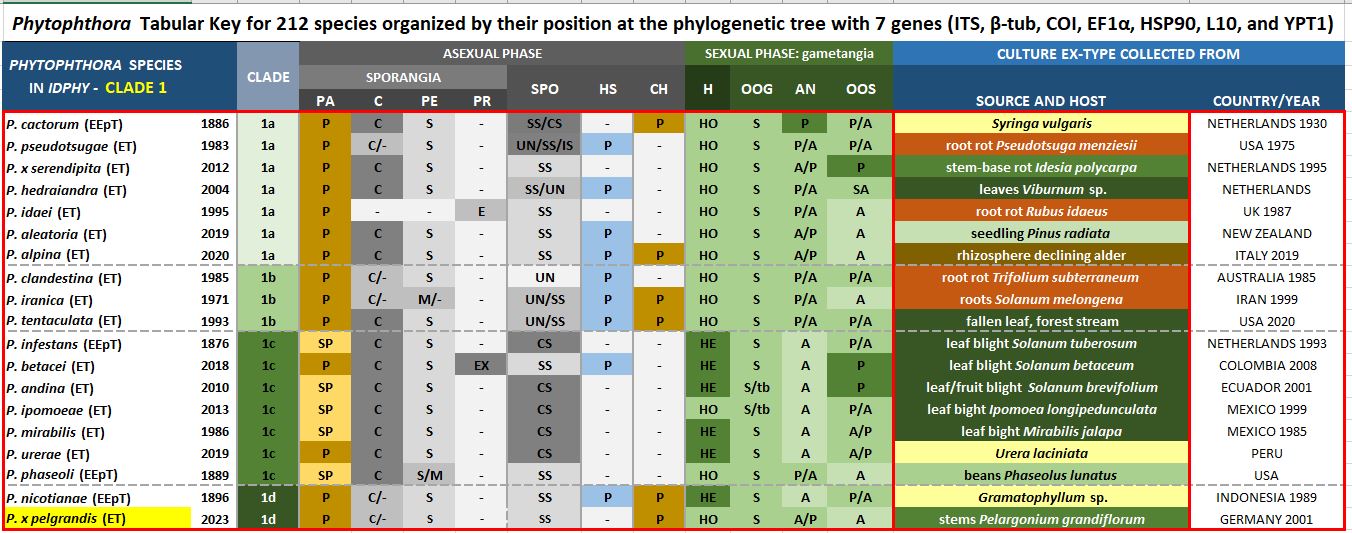The height and width of the screenshot is (533, 1352).
Task: Select the EX cell in P. betacei row
Action: point(481,366)
